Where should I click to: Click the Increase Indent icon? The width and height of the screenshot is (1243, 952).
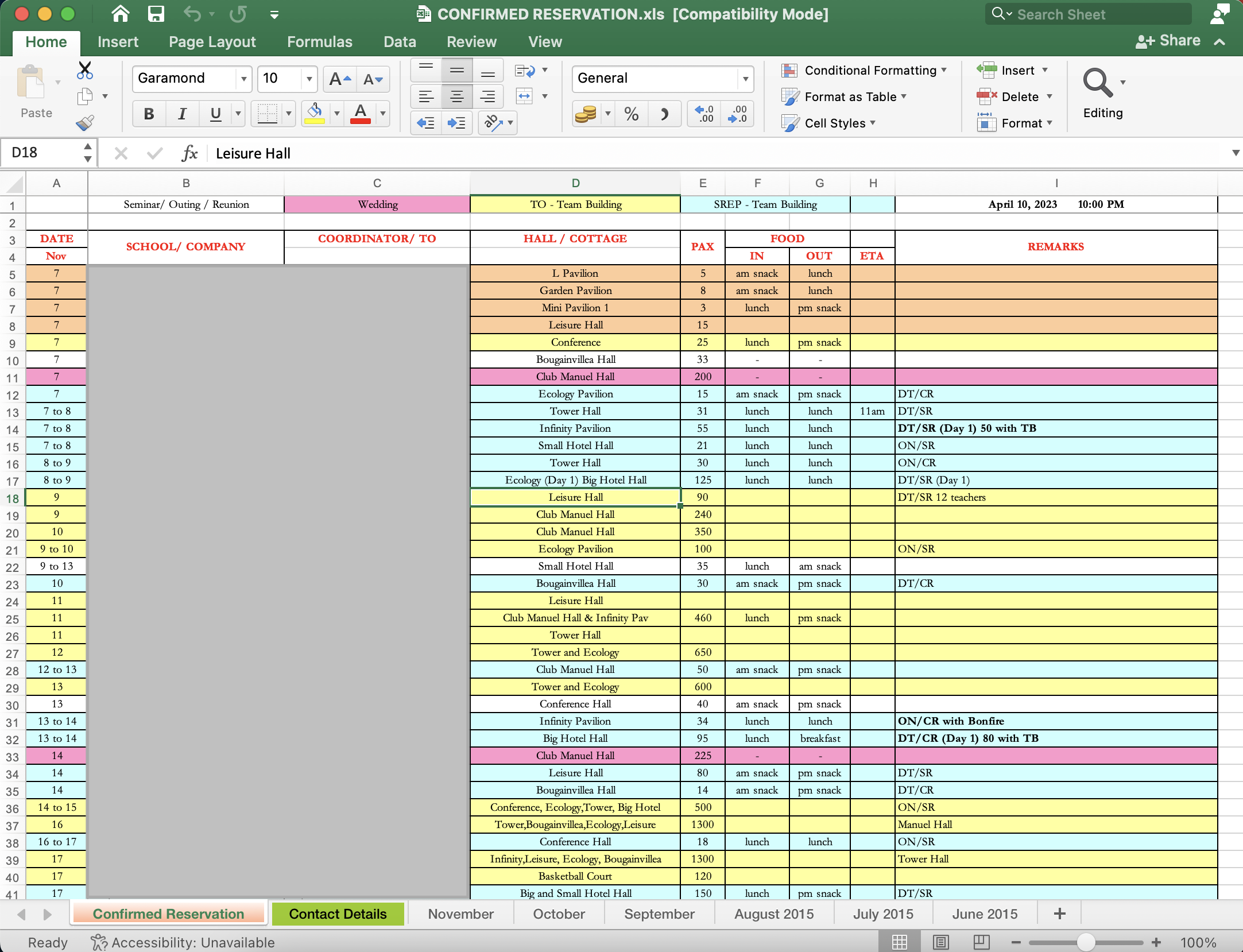456,123
